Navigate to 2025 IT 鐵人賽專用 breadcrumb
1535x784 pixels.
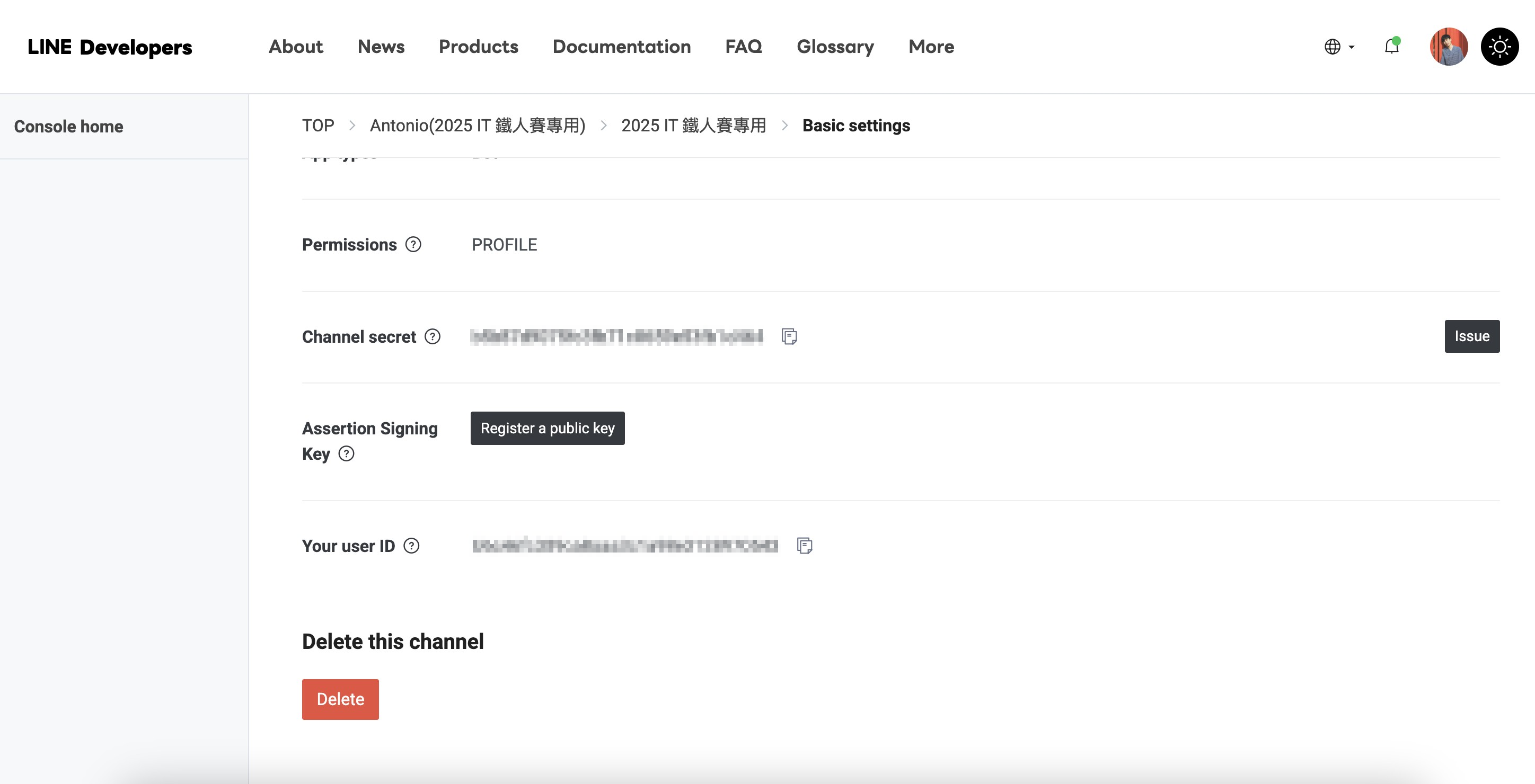tap(693, 126)
